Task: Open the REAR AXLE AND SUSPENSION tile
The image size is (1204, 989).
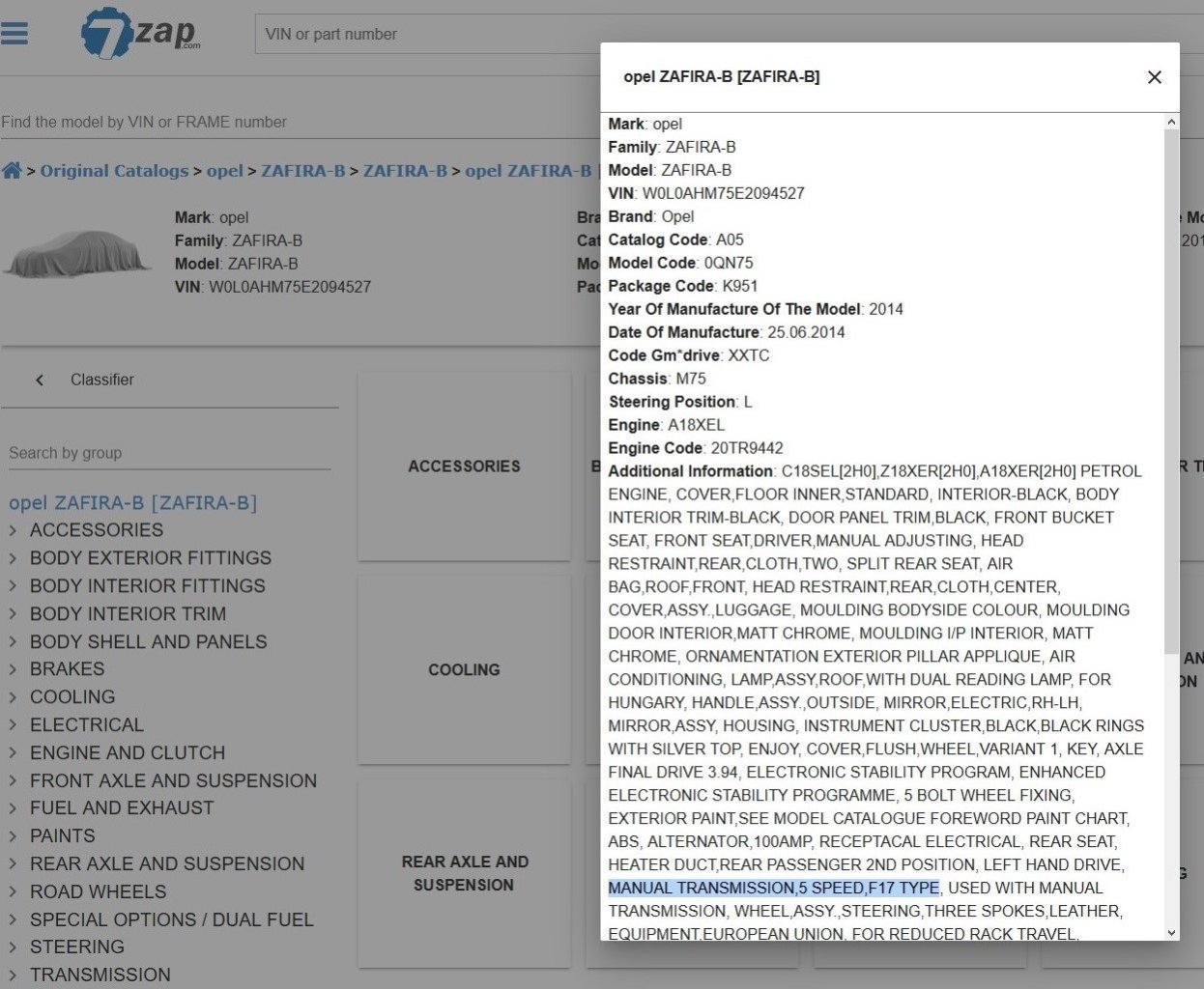Action: [x=464, y=873]
